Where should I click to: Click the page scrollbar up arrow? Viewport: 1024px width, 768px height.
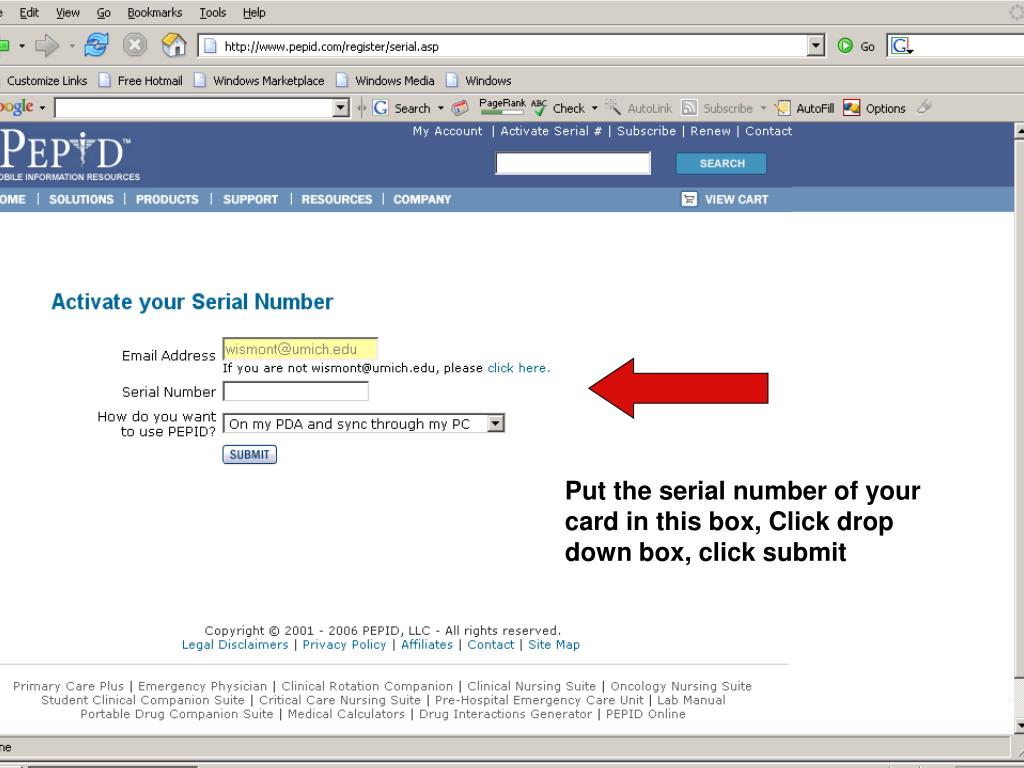(x=1019, y=131)
